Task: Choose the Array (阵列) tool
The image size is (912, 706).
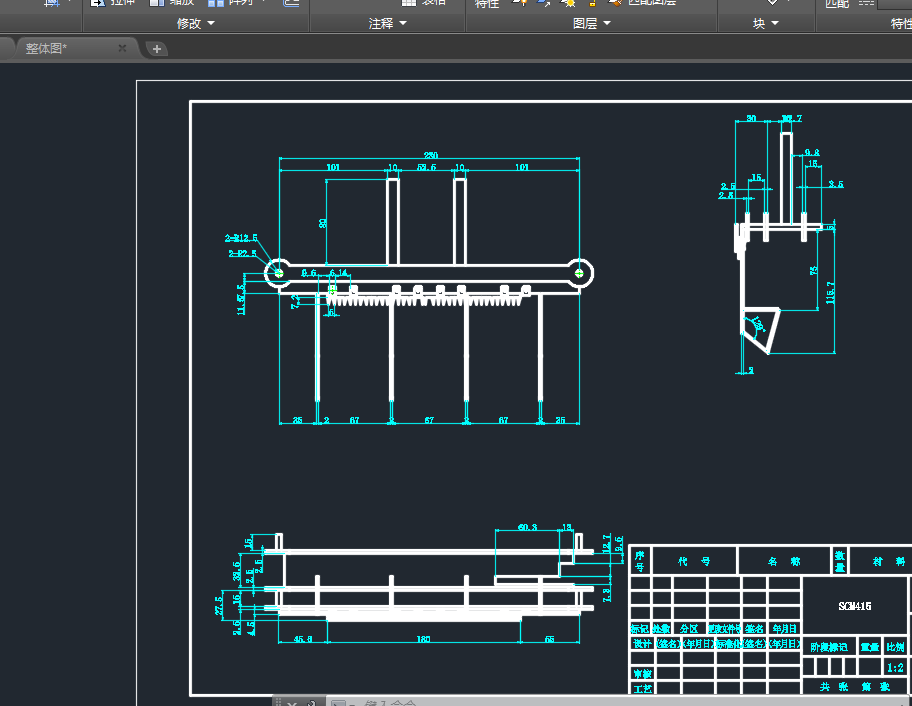Action: (216, 3)
